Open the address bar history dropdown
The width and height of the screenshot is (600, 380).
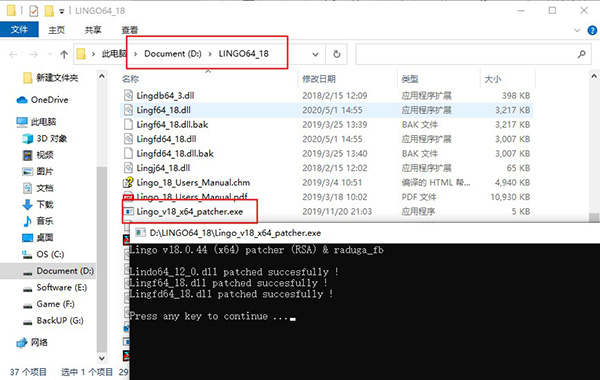click(x=315, y=54)
